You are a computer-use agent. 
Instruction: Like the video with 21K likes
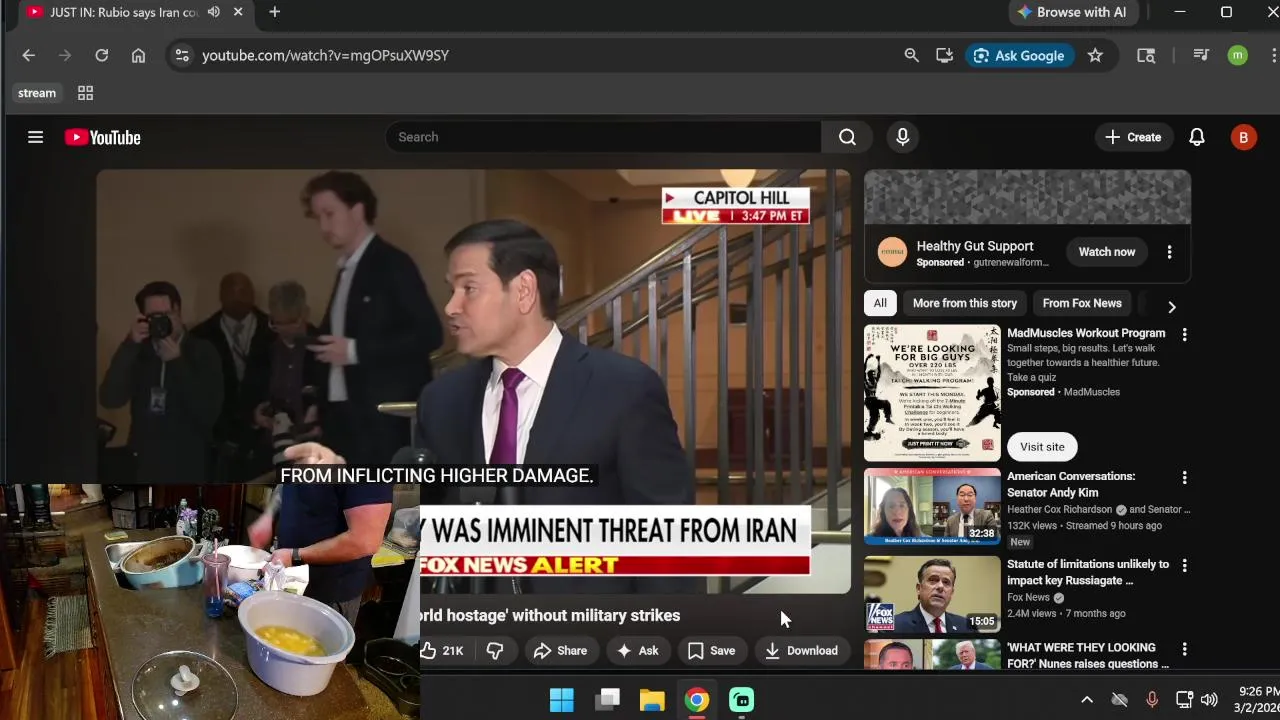pyautogui.click(x=443, y=651)
